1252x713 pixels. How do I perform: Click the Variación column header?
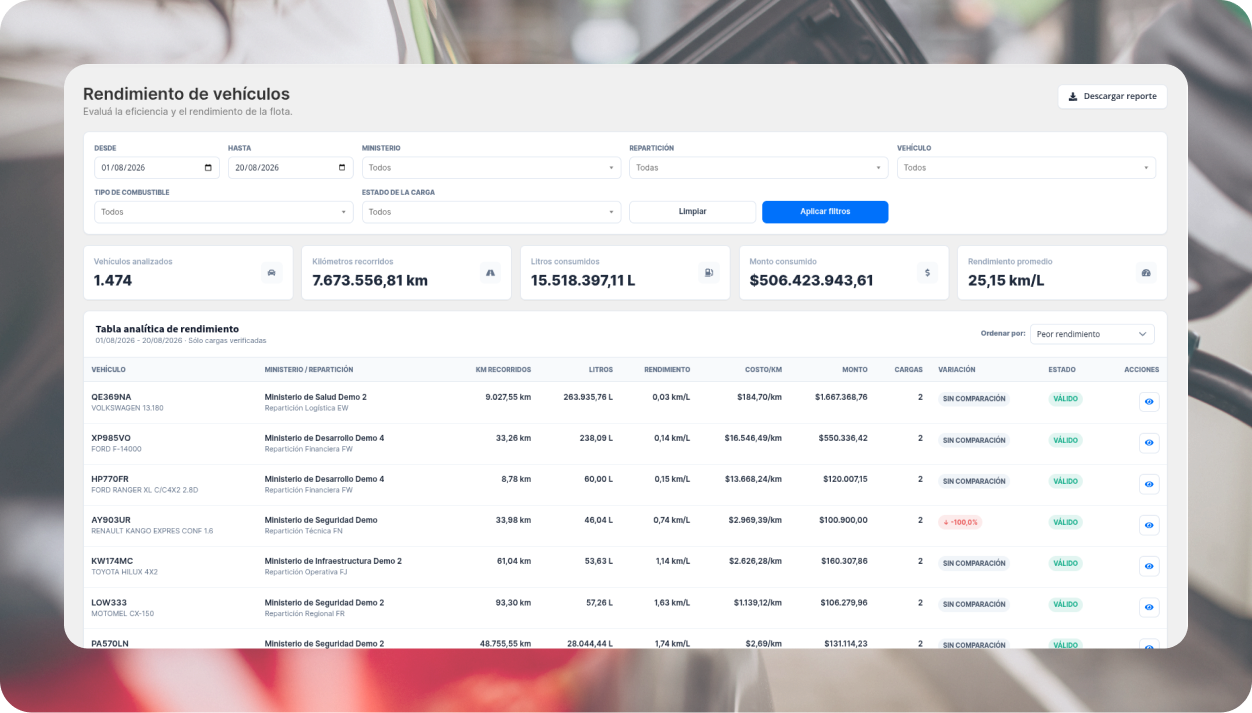[957, 370]
